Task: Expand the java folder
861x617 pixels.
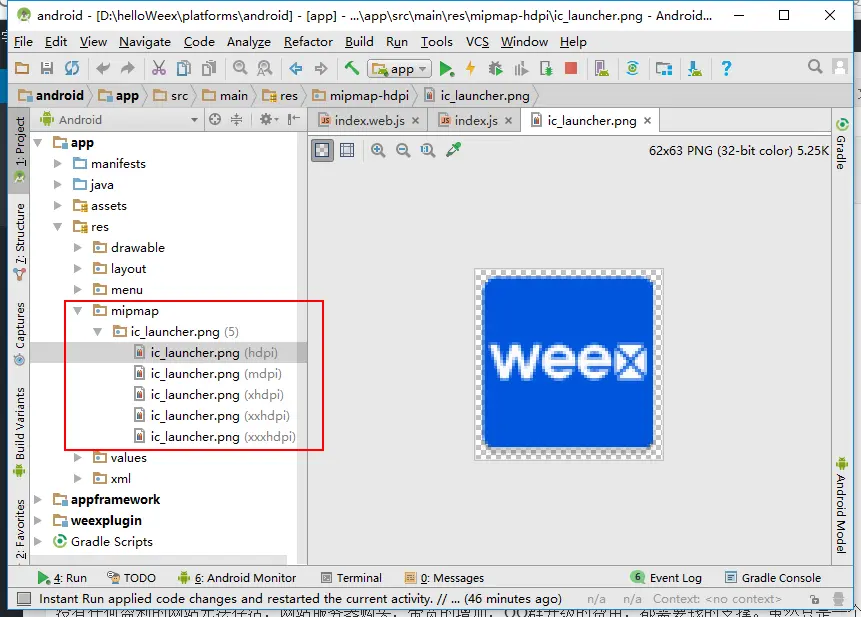Action: pyautogui.click(x=58, y=184)
